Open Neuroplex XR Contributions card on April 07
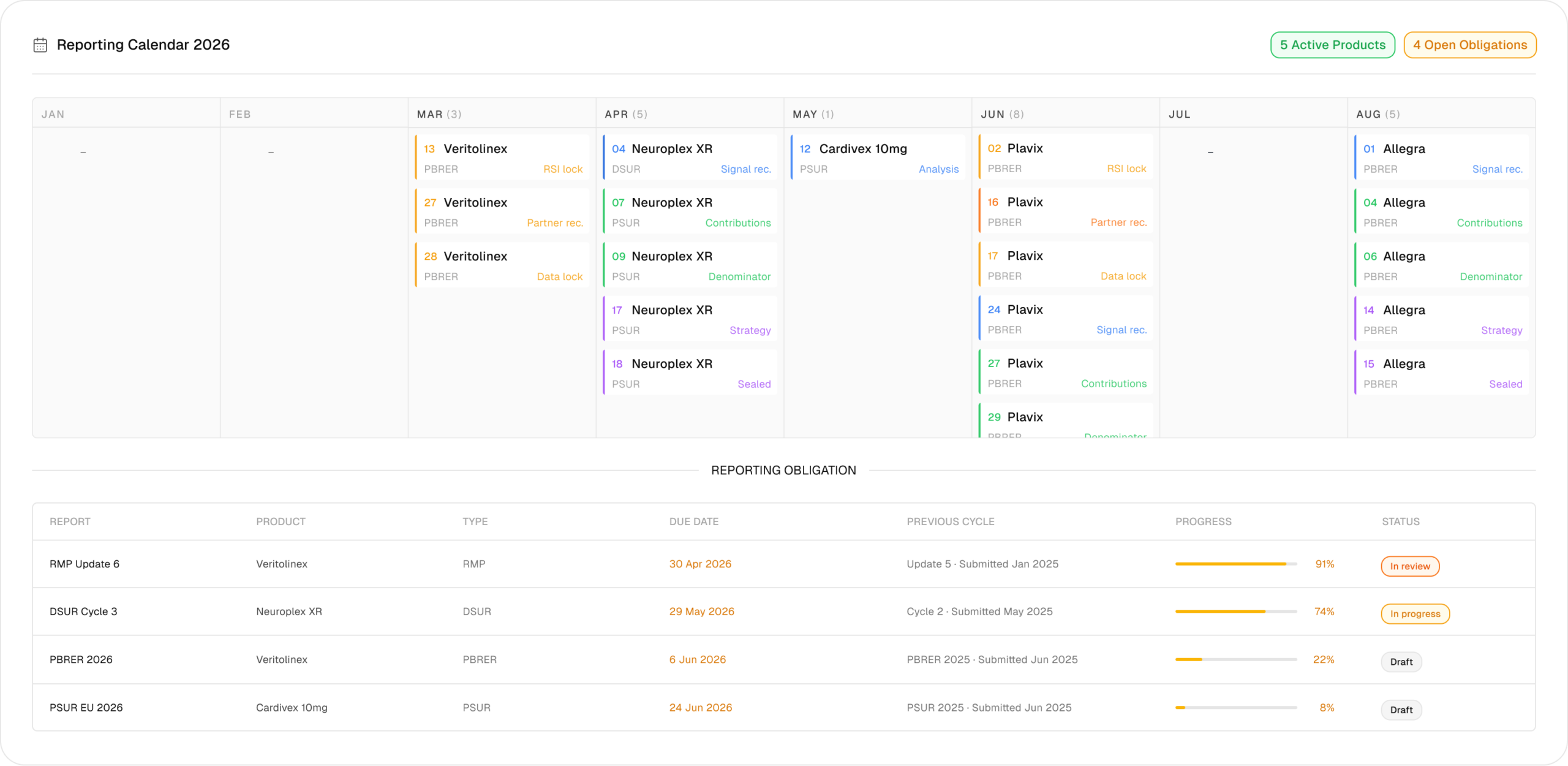Image resolution: width=1568 pixels, height=766 pixels. pos(690,211)
